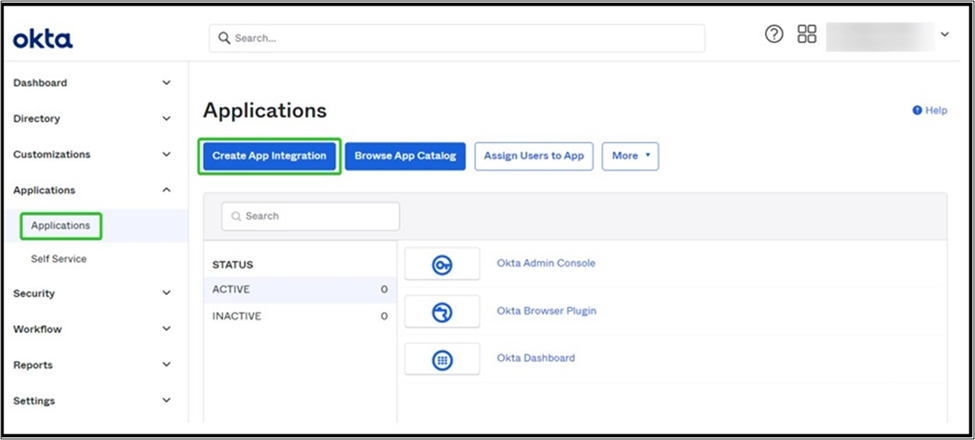Open the apps grid icon
This screenshot has width=975, height=440.
(x=806, y=34)
